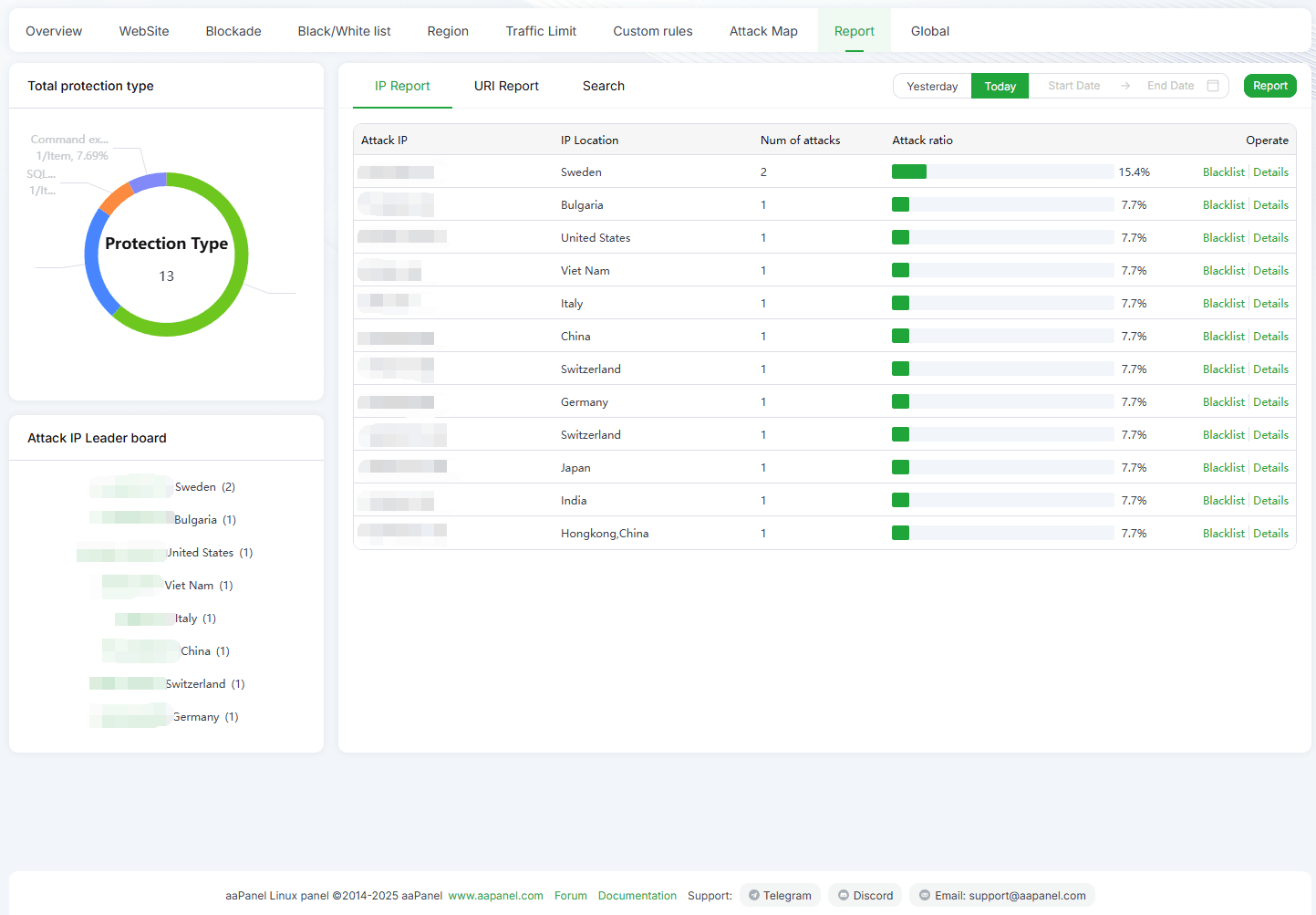Screen dimensions: 1316x915
Task: Click the Sweden attack ratio bar
Action: (1001, 172)
